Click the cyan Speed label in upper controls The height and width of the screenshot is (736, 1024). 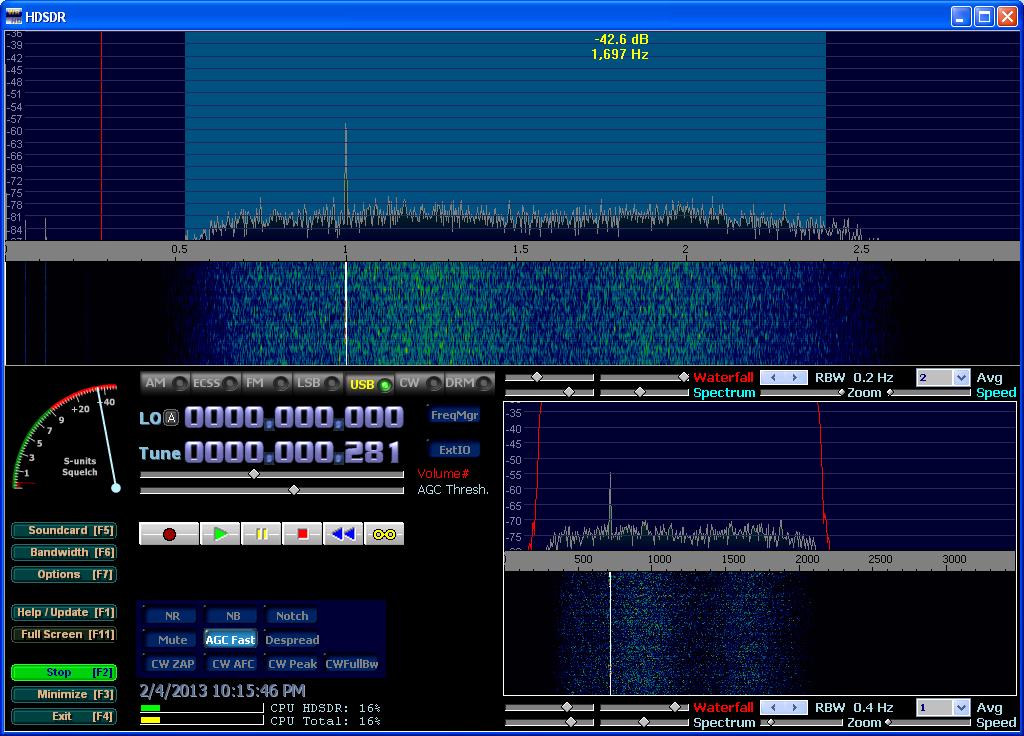(x=996, y=392)
